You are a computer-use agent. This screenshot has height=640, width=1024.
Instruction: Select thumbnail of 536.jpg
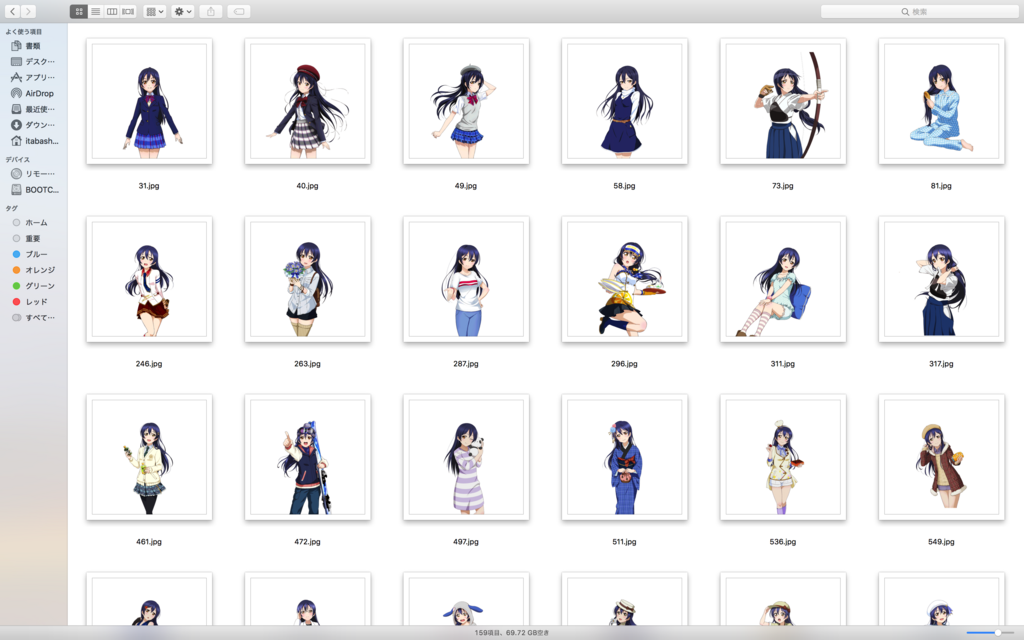tap(783, 457)
